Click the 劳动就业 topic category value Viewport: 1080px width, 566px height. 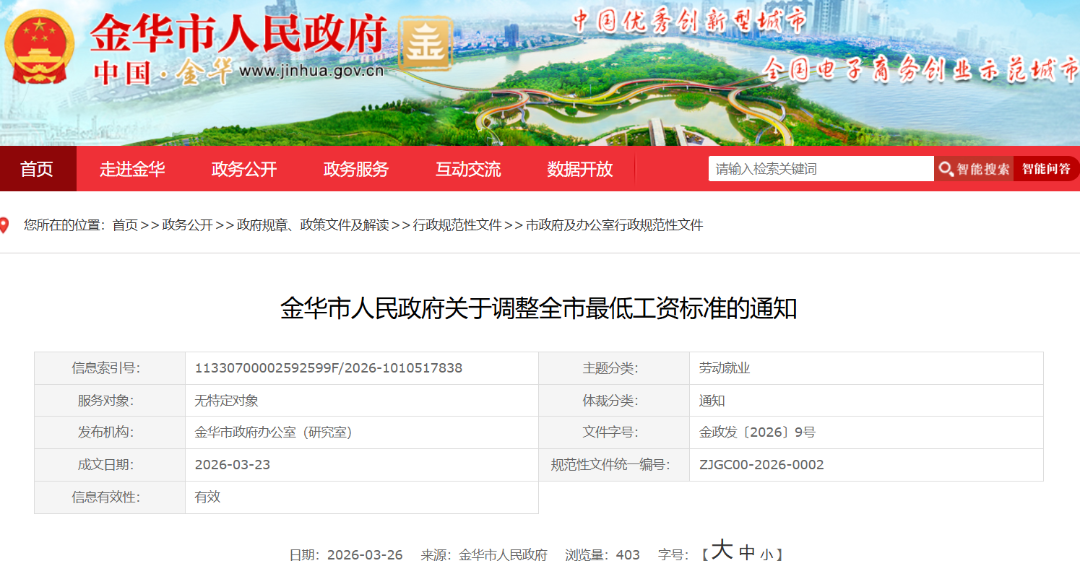coord(724,368)
